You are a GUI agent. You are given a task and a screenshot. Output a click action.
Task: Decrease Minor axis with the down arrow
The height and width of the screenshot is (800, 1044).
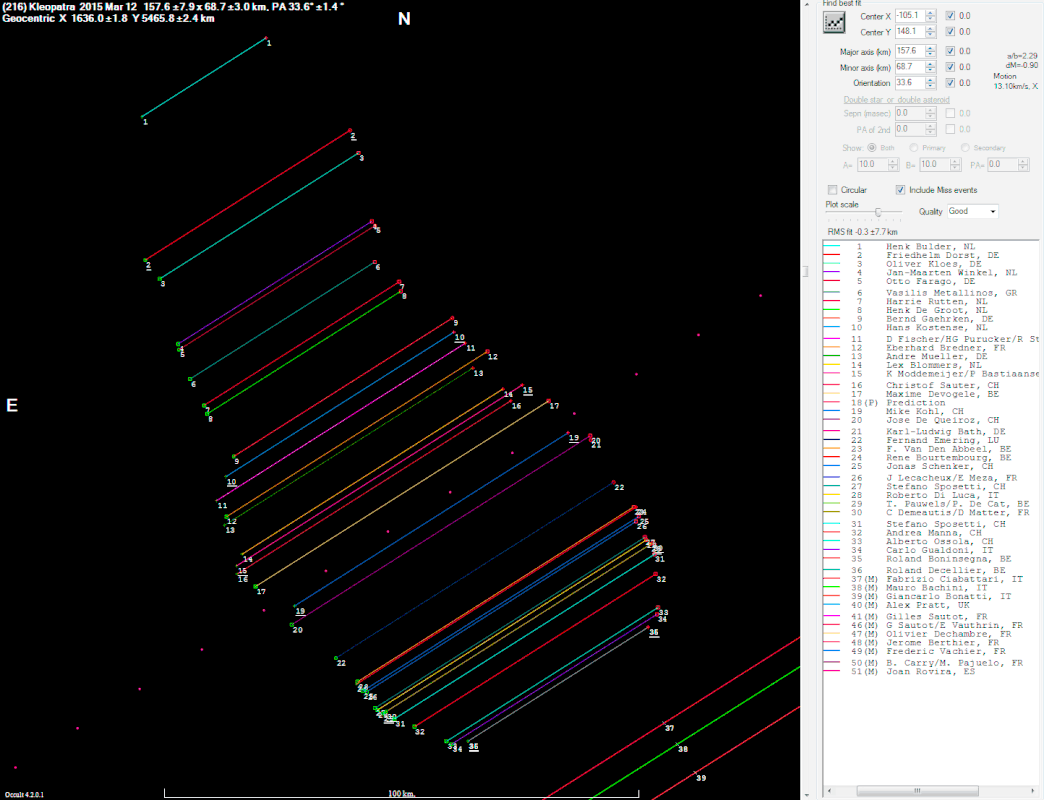pyautogui.click(x=931, y=70)
